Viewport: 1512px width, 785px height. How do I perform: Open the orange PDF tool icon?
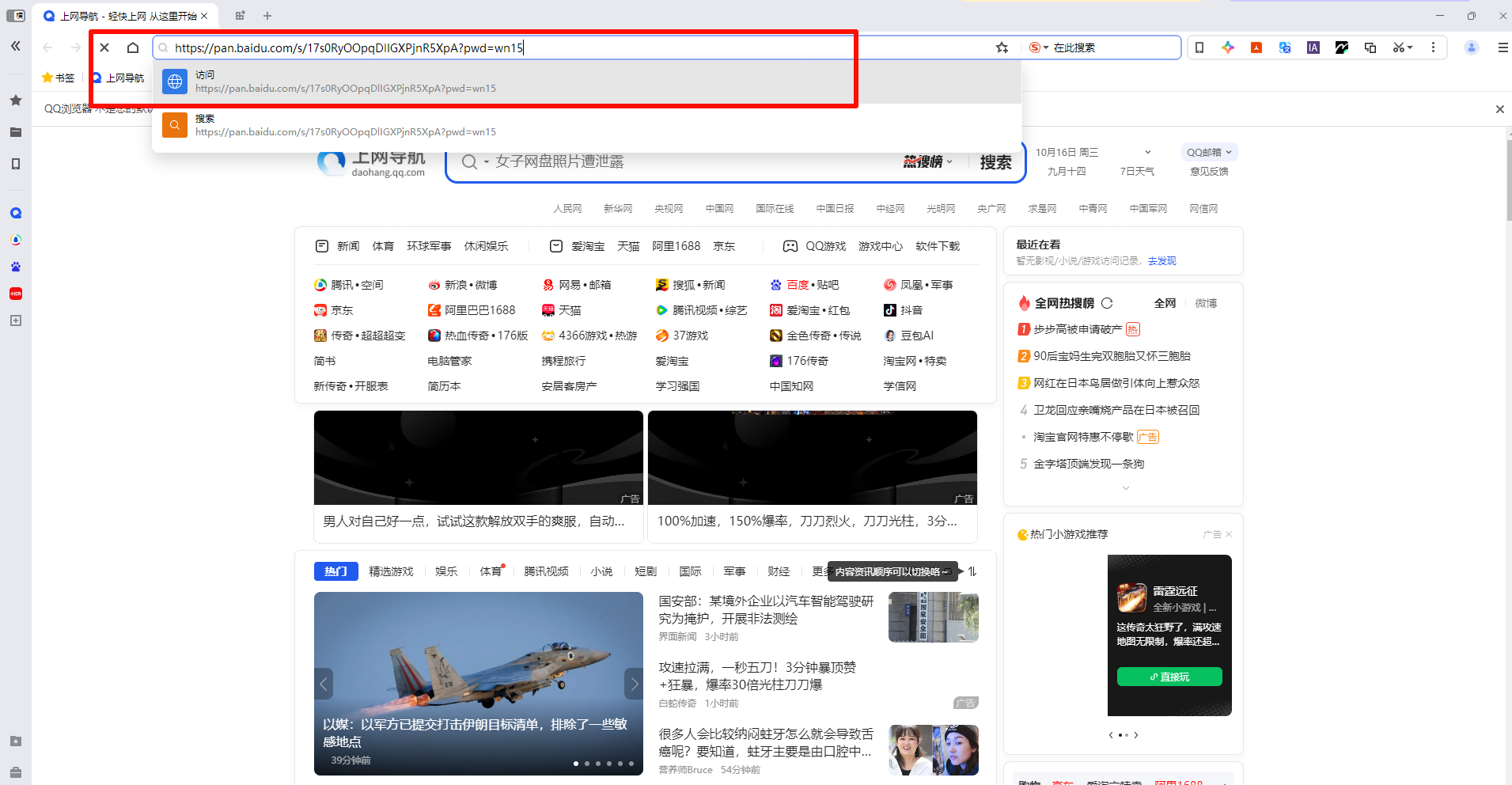1256,47
